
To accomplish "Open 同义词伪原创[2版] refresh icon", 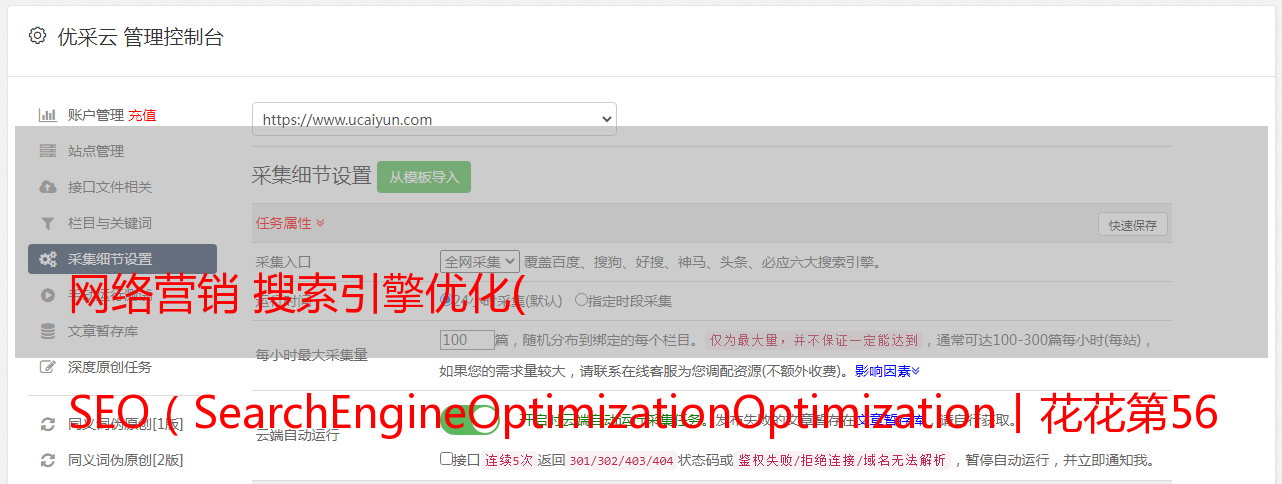I will (47, 460).
